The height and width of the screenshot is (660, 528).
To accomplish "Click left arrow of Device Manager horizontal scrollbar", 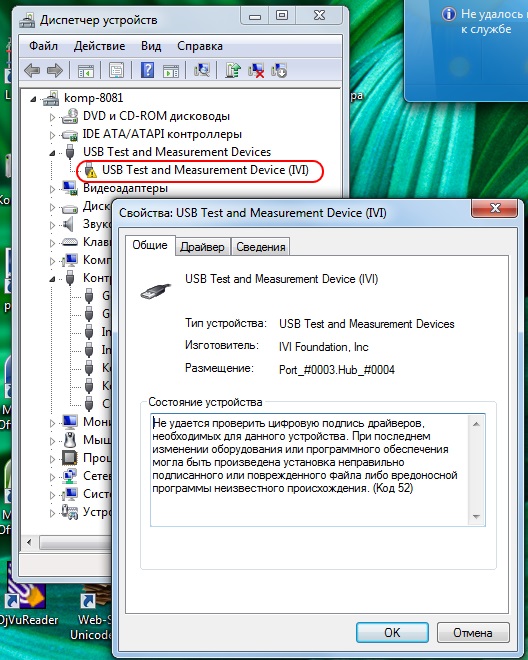I will [x=29, y=542].
